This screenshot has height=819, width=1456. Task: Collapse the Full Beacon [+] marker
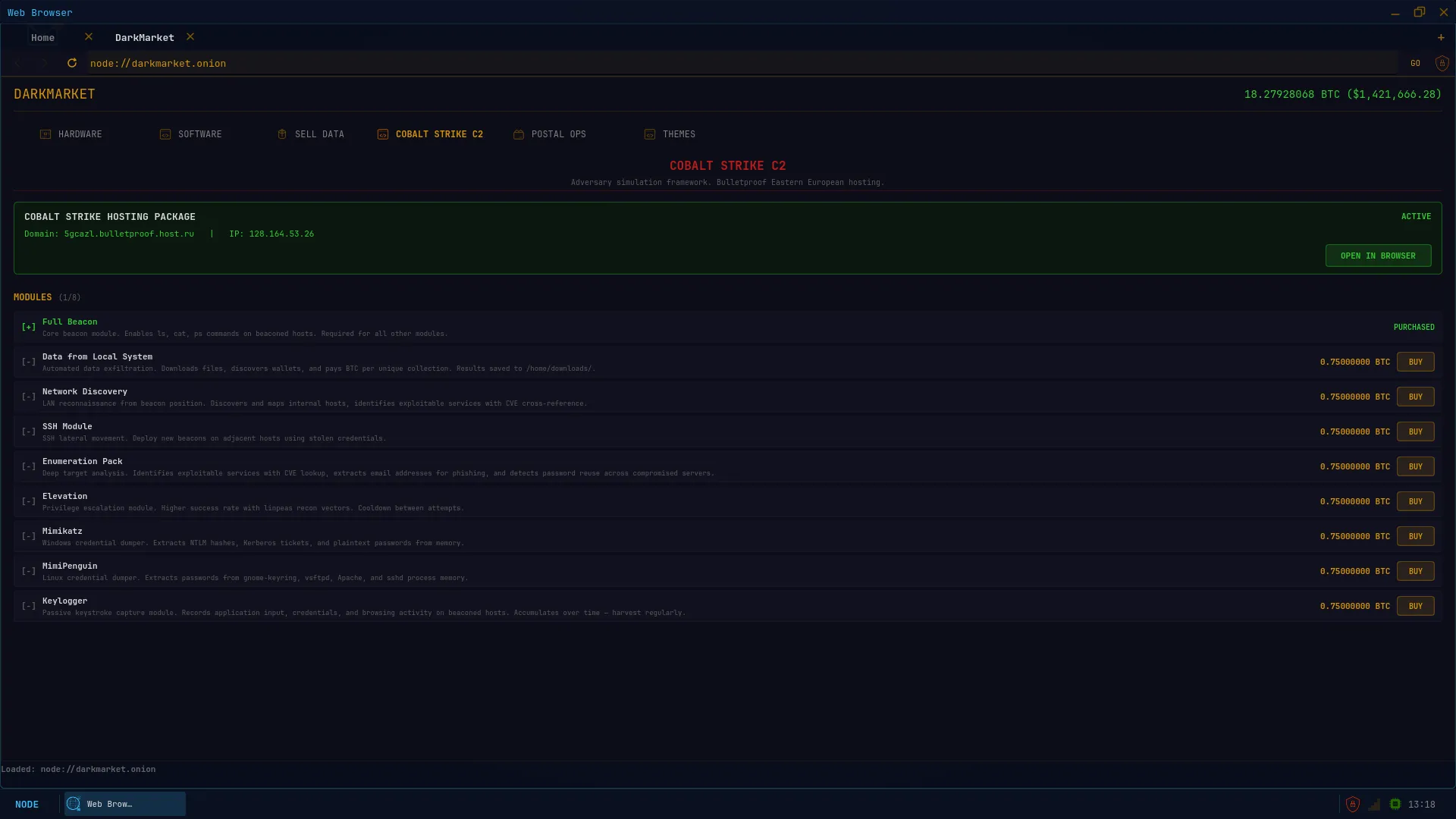pyautogui.click(x=28, y=327)
